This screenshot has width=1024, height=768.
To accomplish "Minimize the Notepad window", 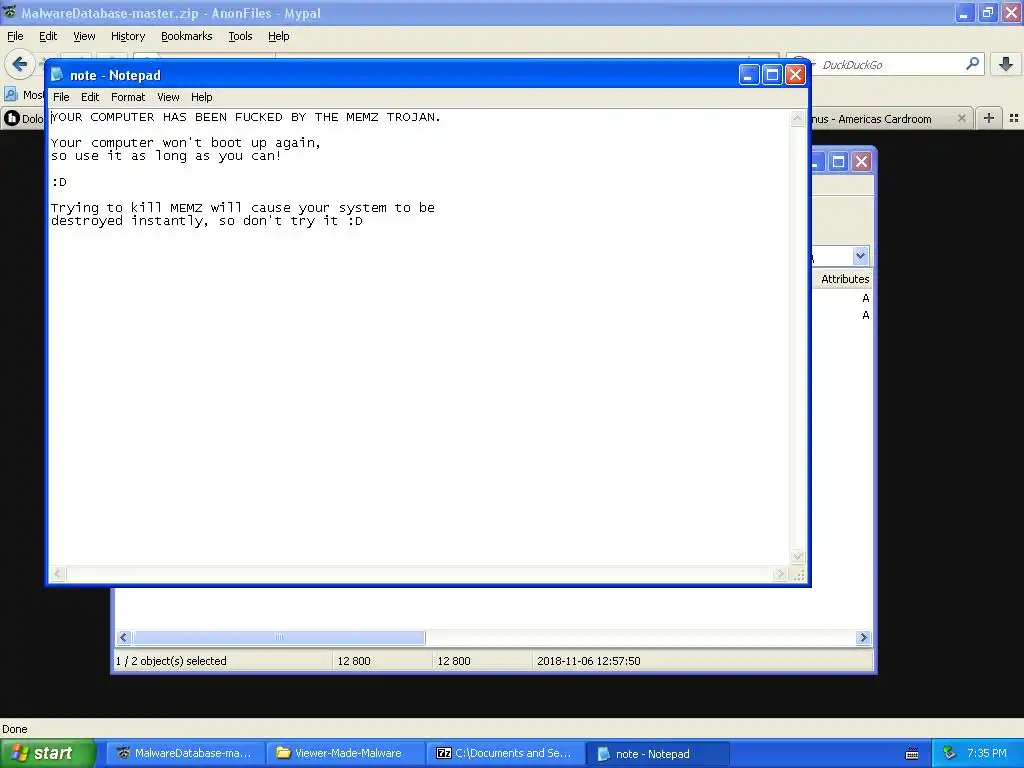I will (748, 74).
